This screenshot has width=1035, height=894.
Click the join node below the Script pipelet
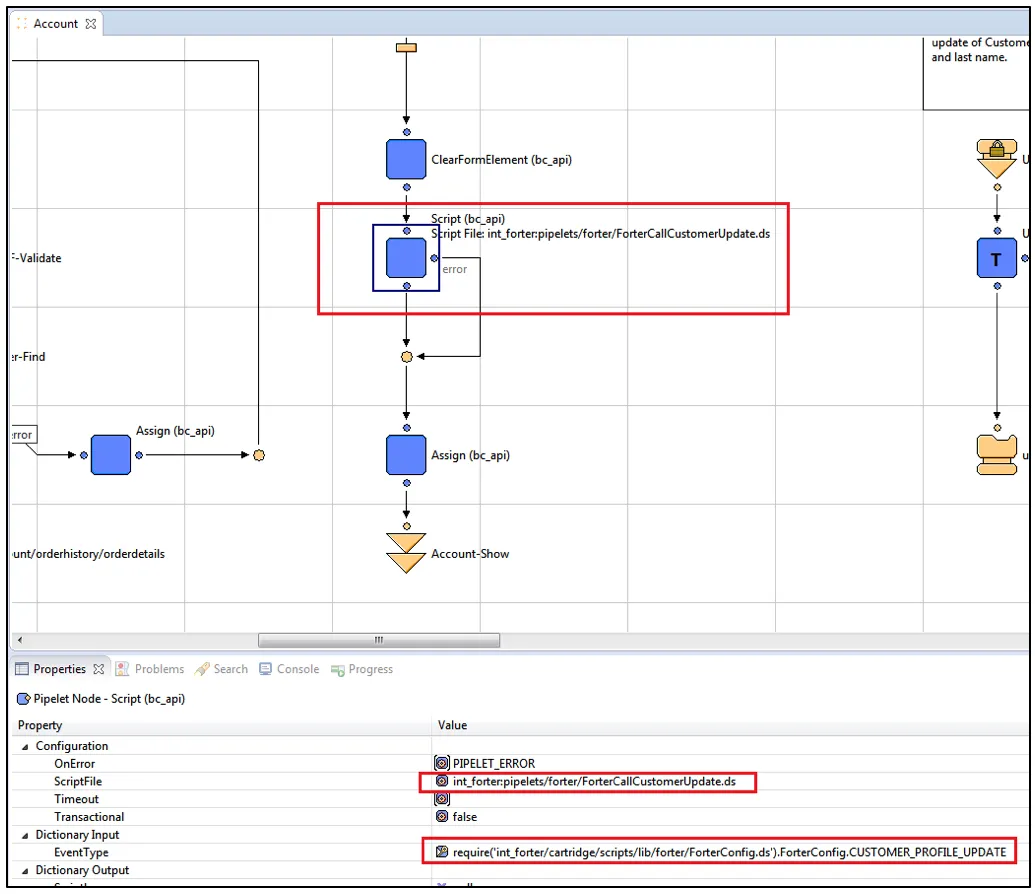(x=407, y=357)
